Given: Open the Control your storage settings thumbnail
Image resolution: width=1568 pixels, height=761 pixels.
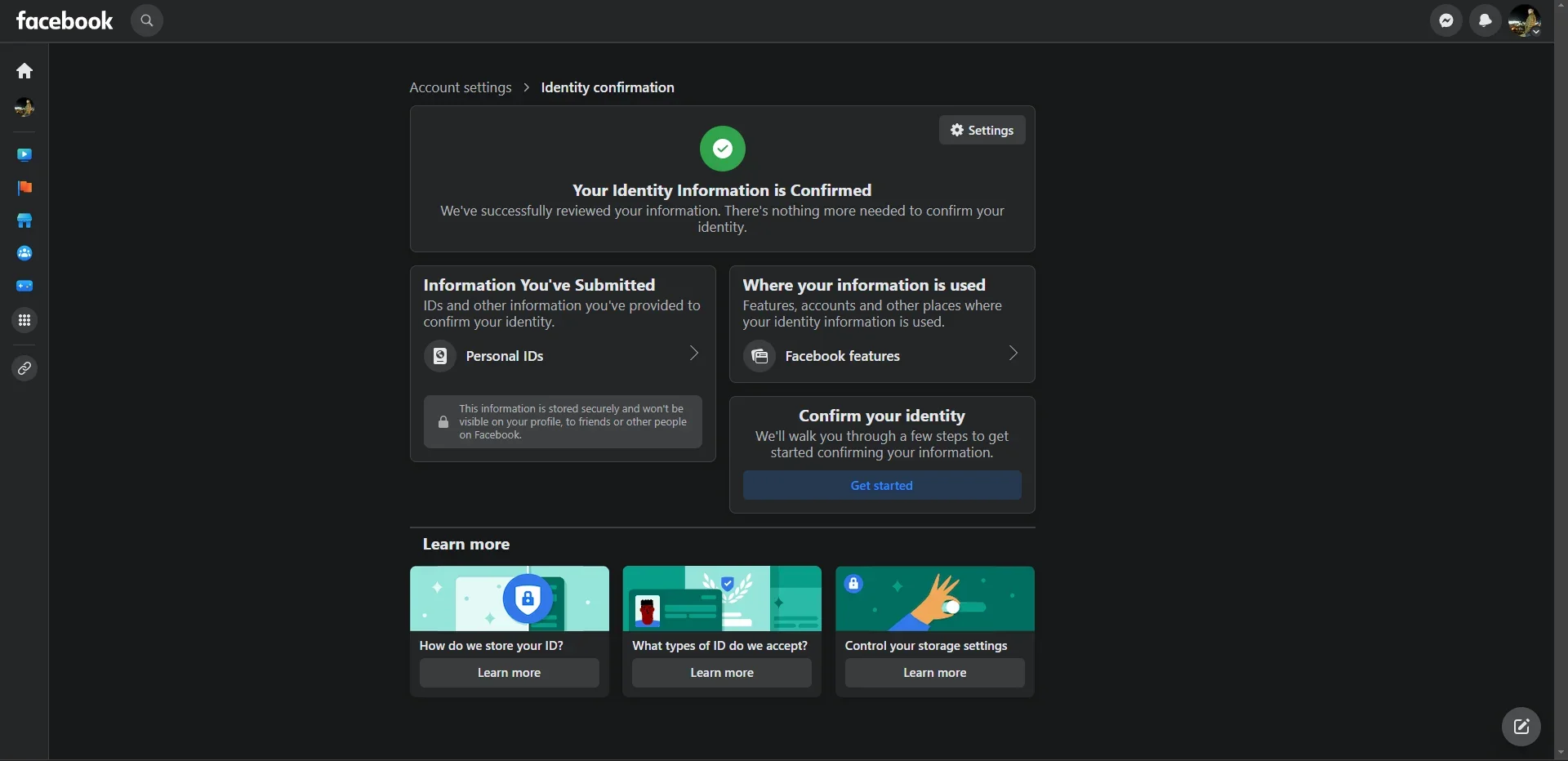Looking at the screenshot, I should [935, 599].
